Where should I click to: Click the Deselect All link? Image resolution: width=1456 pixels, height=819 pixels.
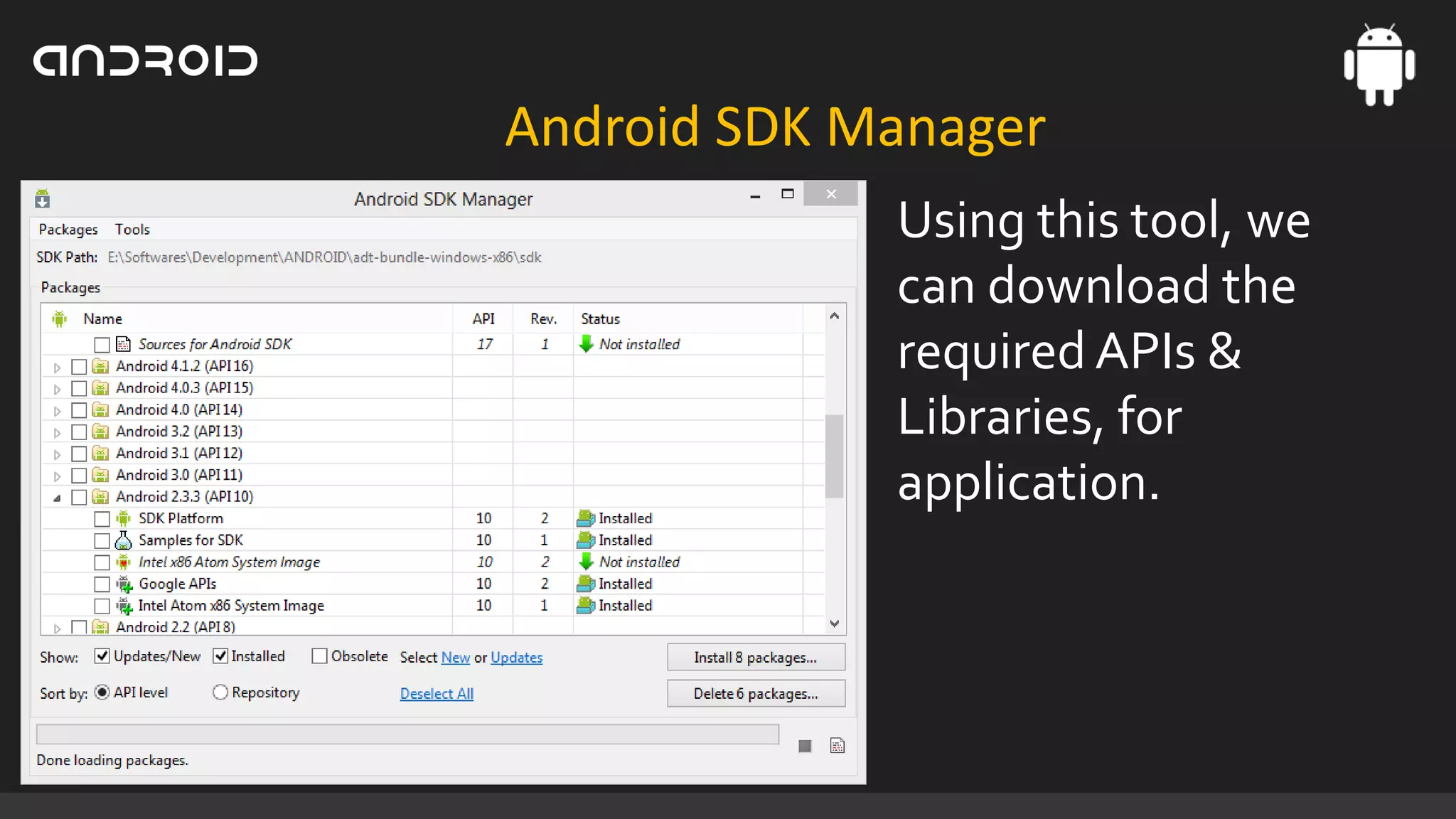(437, 694)
